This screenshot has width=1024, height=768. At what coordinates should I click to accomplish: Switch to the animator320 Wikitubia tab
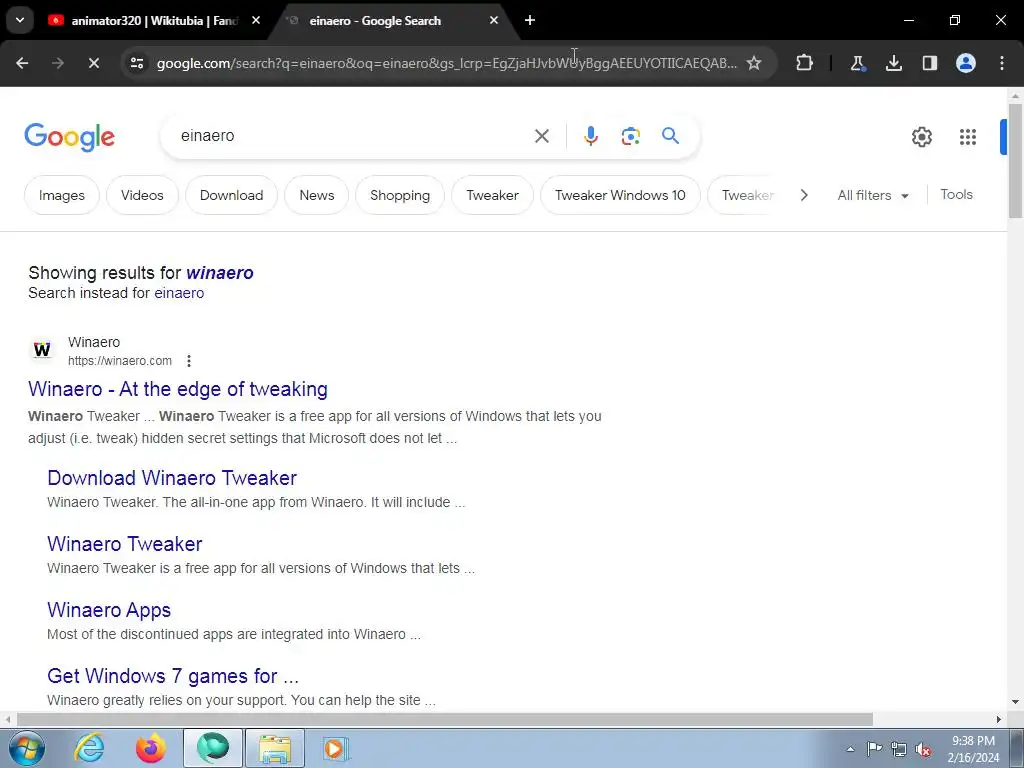tap(154, 21)
